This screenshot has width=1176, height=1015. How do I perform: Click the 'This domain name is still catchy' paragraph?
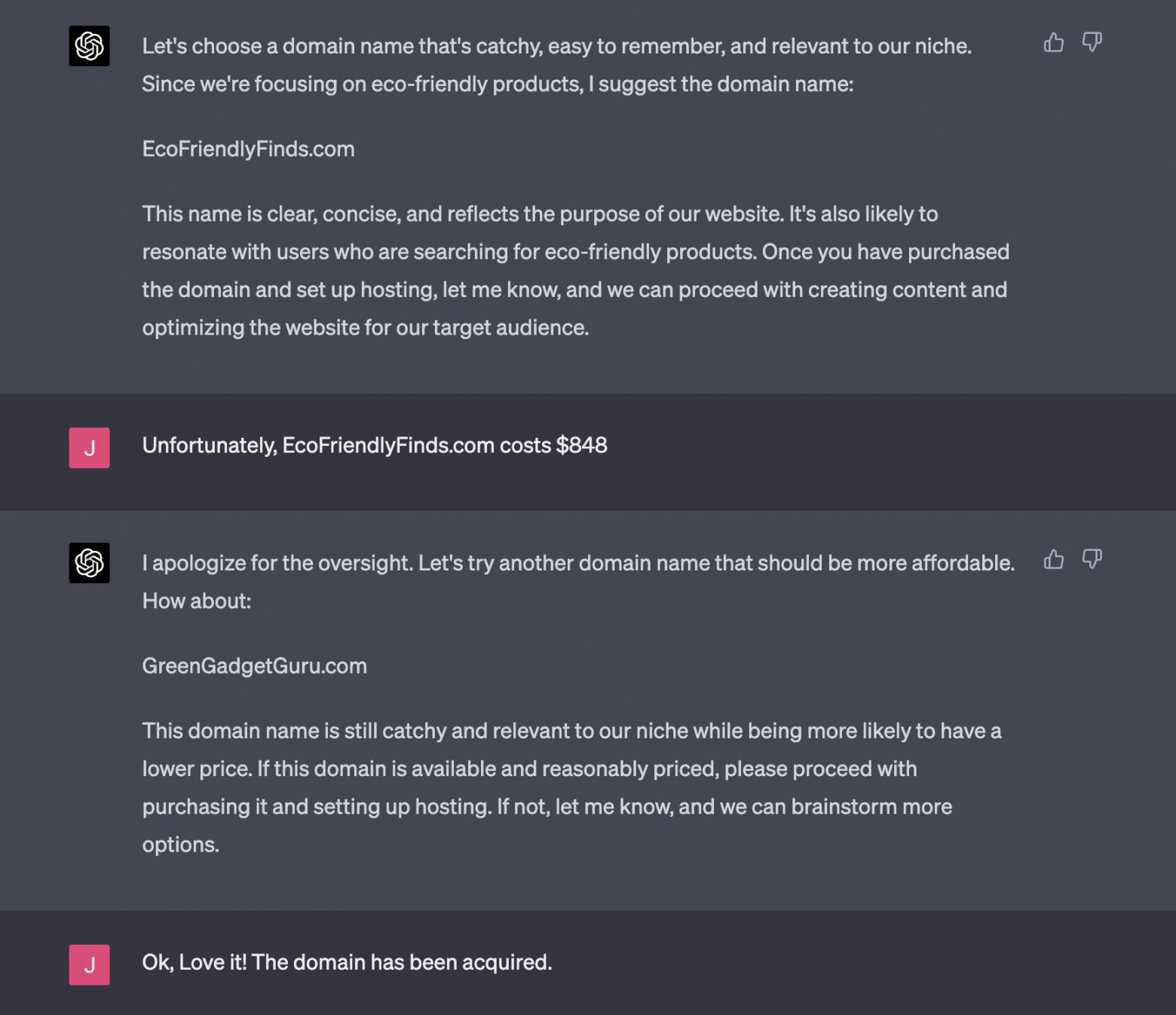(571, 787)
